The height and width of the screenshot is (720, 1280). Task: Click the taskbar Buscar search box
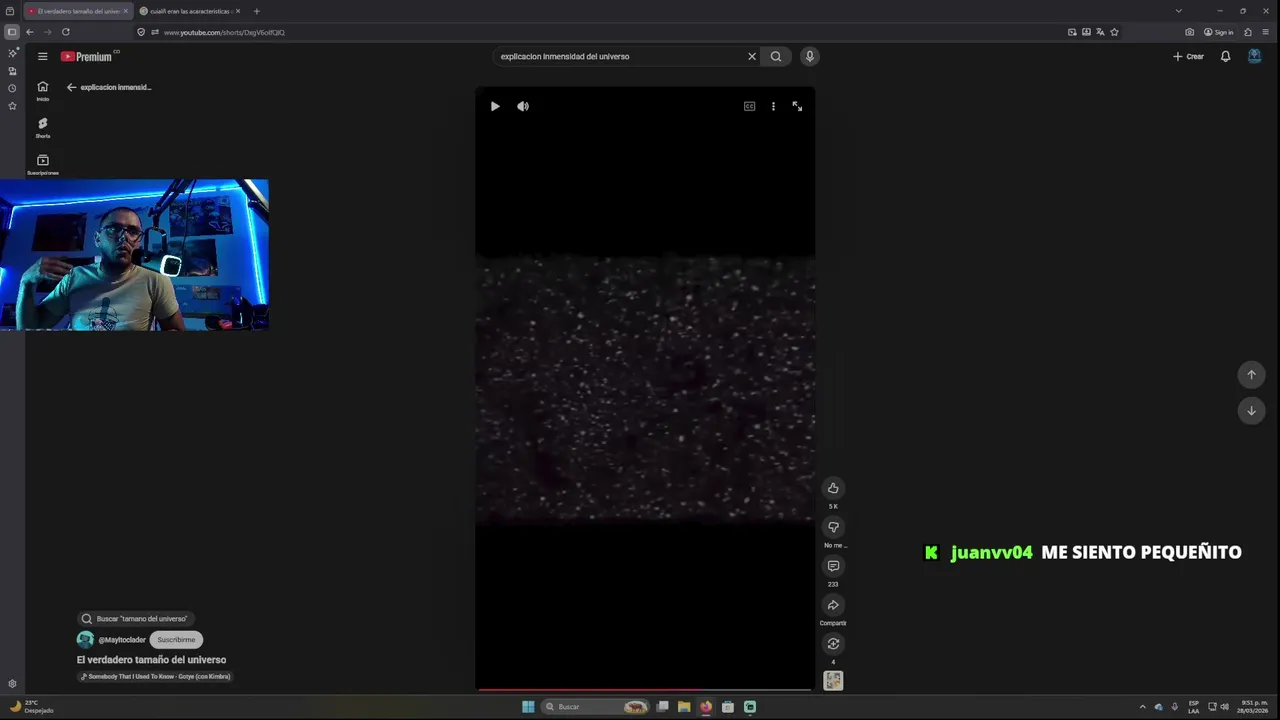tap(594, 707)
